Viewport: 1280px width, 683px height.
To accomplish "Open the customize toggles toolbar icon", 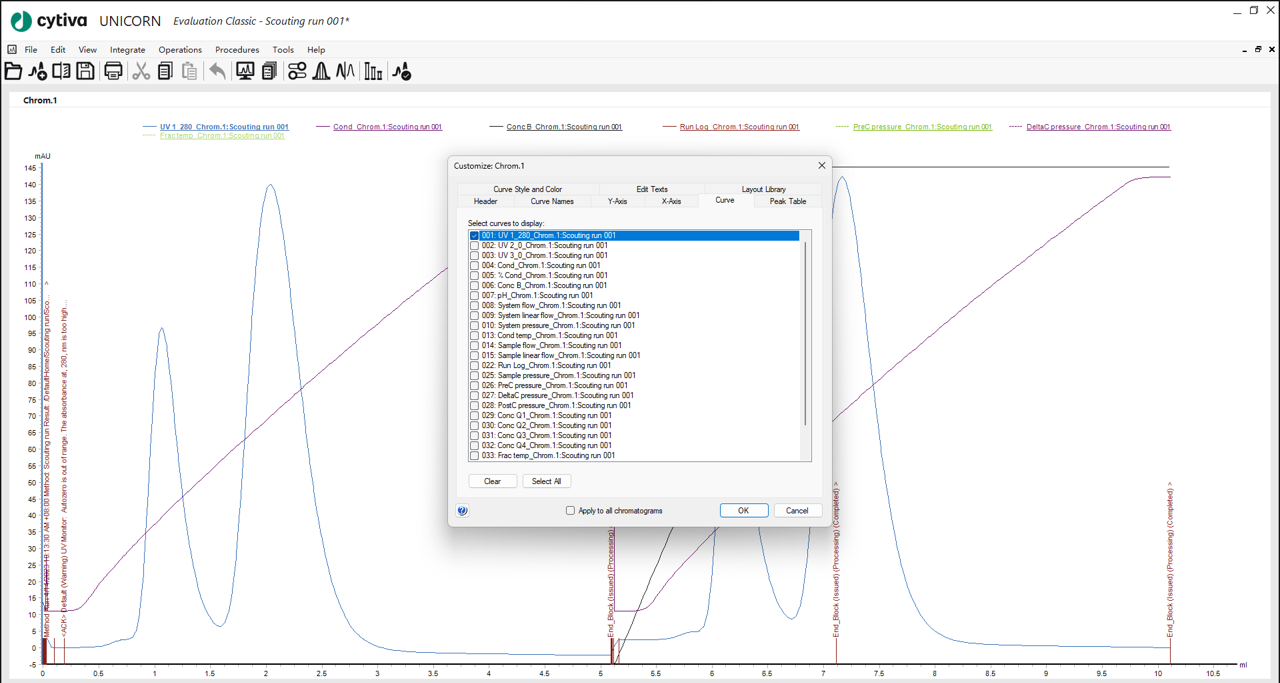I will click(297, 71).
